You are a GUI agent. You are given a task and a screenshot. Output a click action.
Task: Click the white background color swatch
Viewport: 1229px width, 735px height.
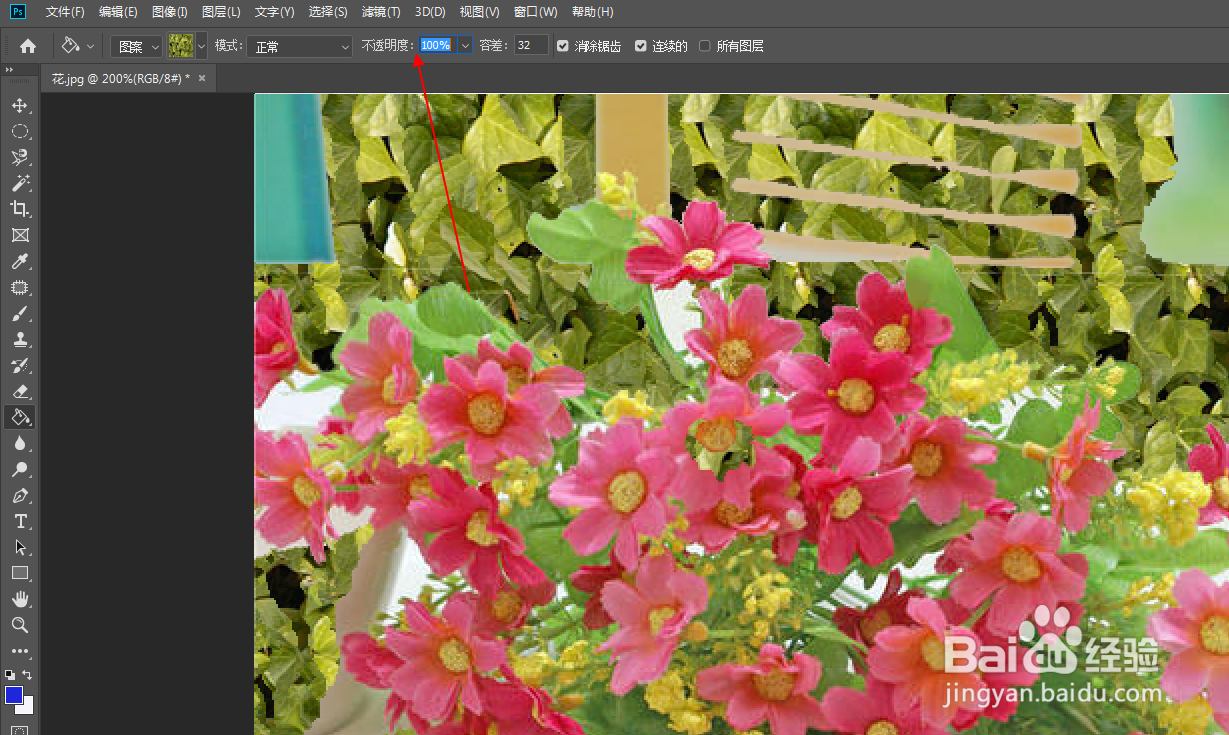coord(27,708)
